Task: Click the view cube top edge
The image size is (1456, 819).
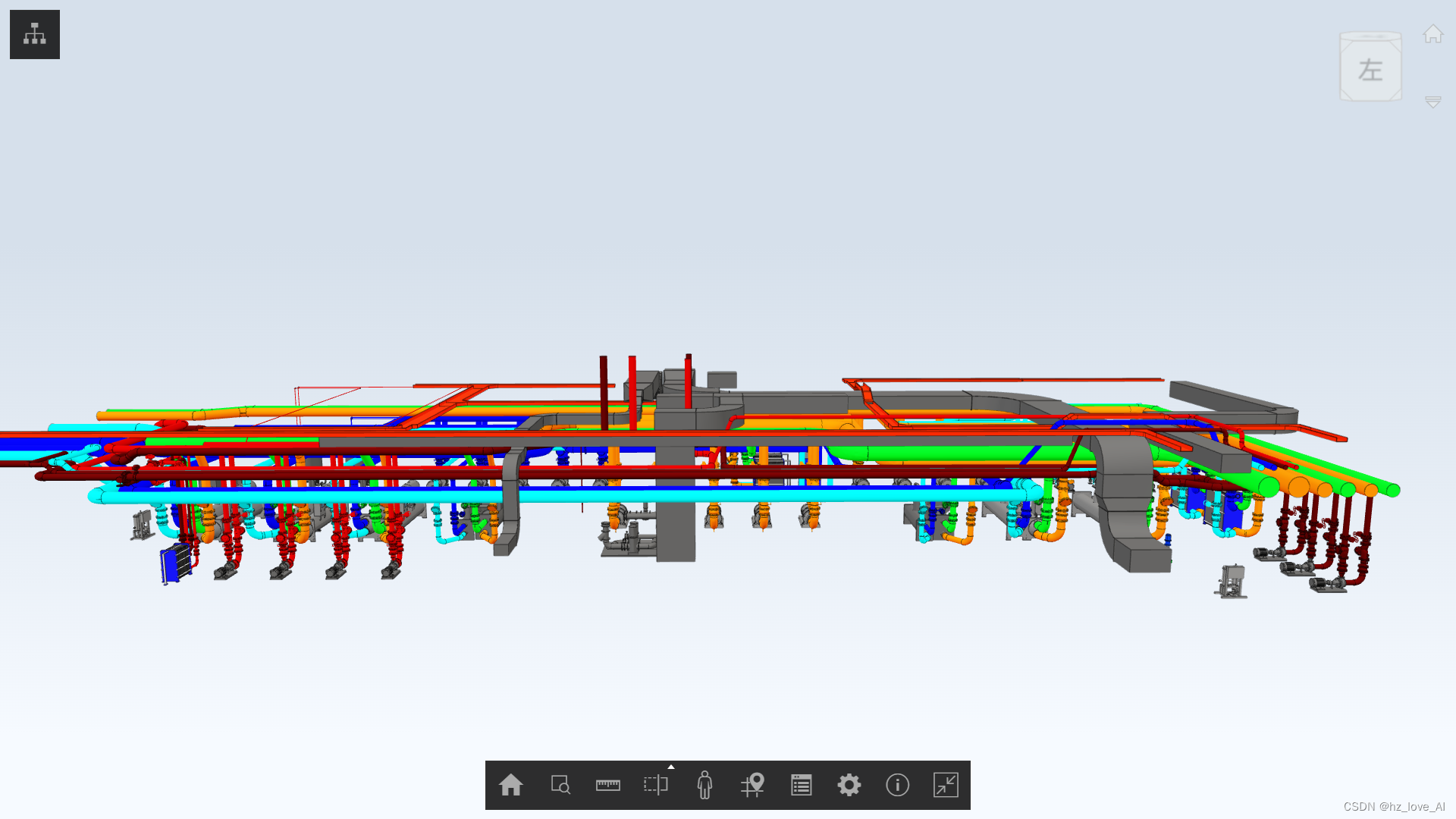Action: tap(1370, 36)
